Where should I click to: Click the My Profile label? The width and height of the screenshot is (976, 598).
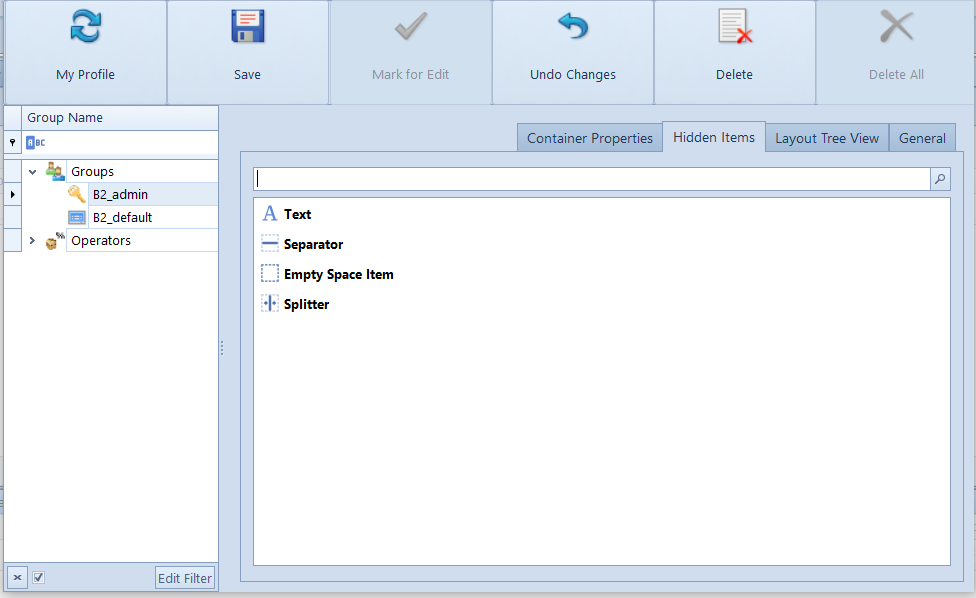(x=85, y=75)
